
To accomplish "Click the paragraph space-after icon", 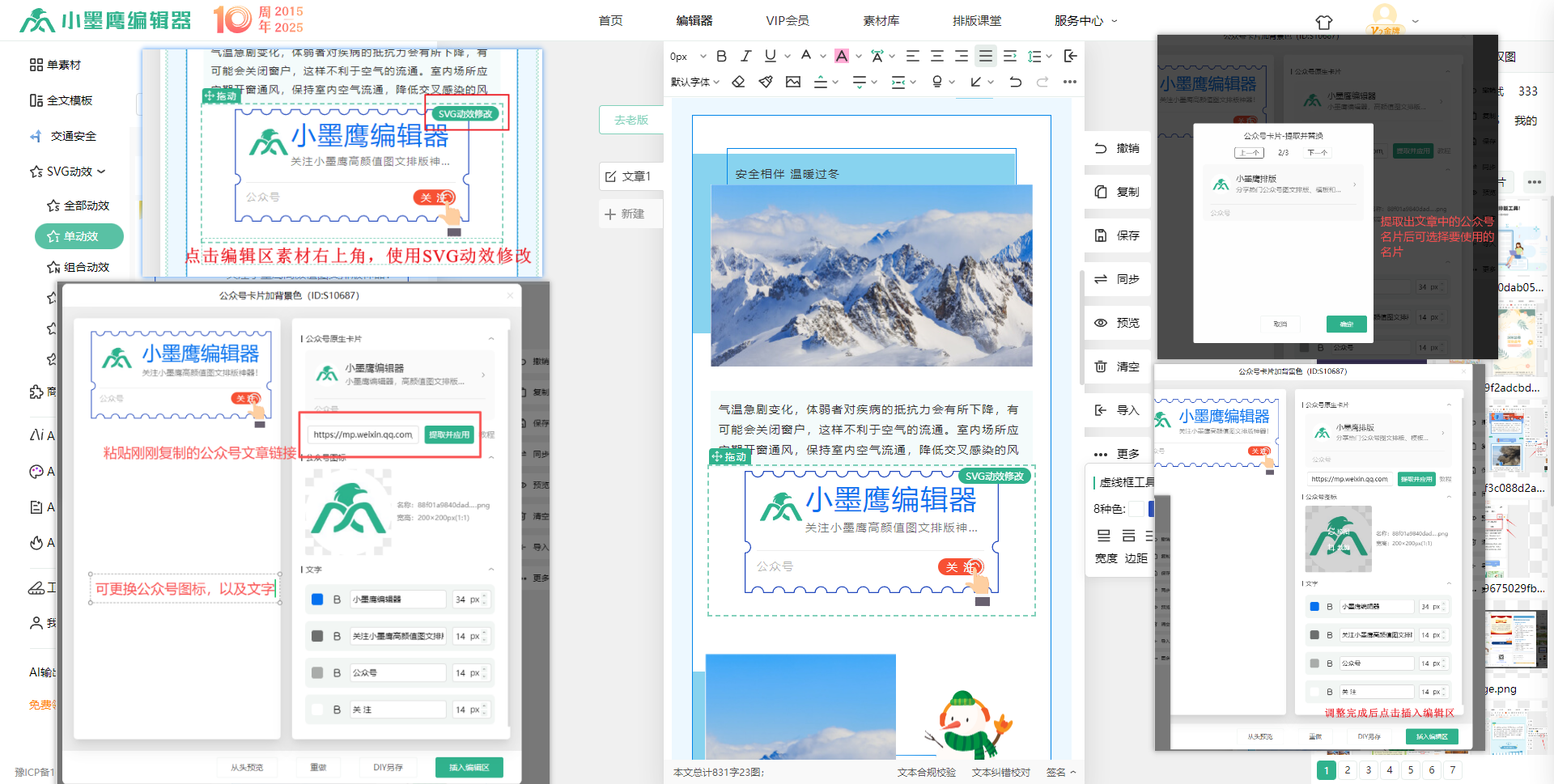I will (860, 82).
